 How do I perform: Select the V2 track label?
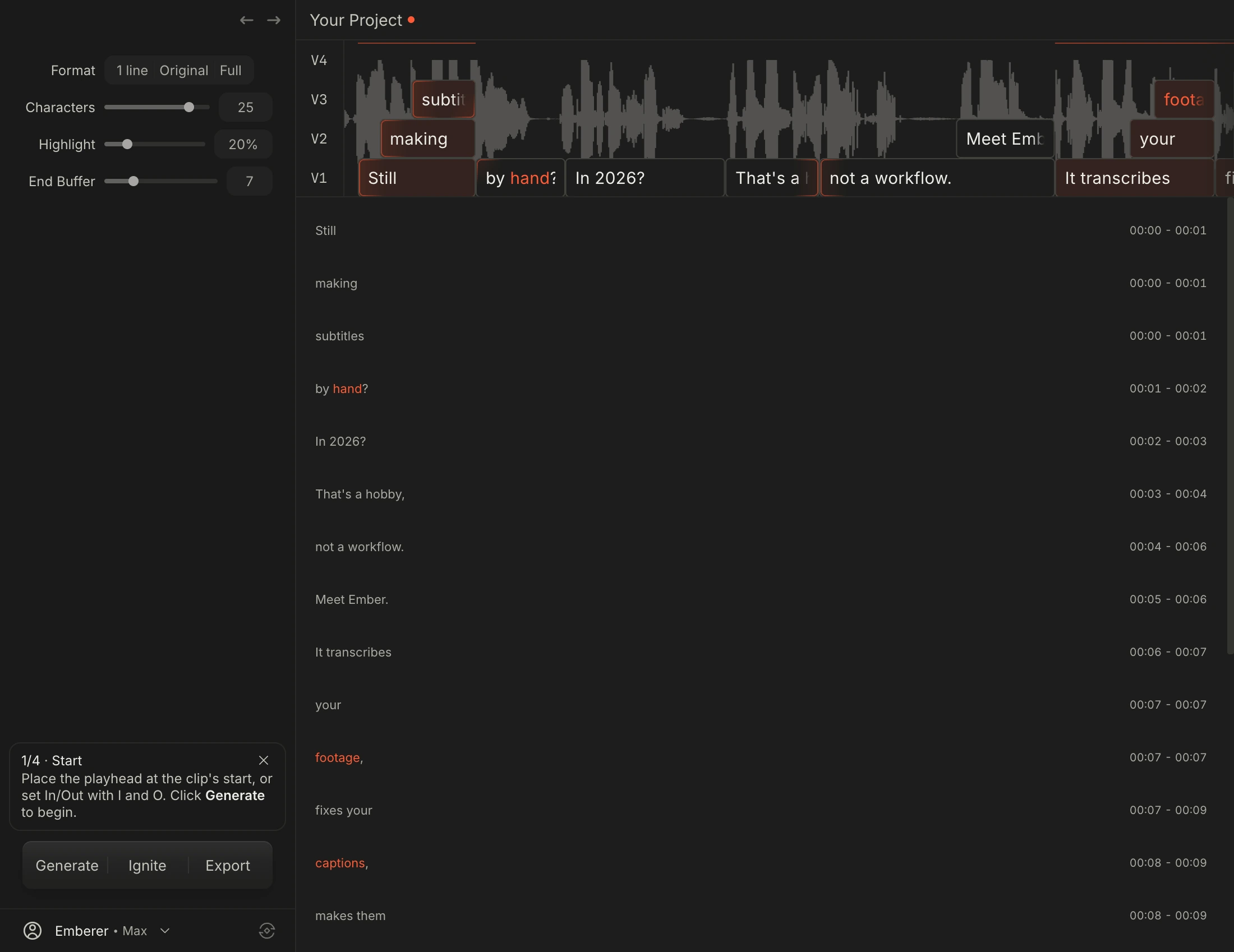319,139
